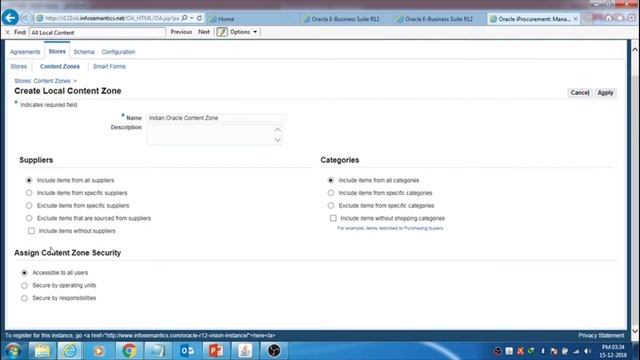Click the Cancel button
This screenshot has height=360, width=640.
[580, 93]
